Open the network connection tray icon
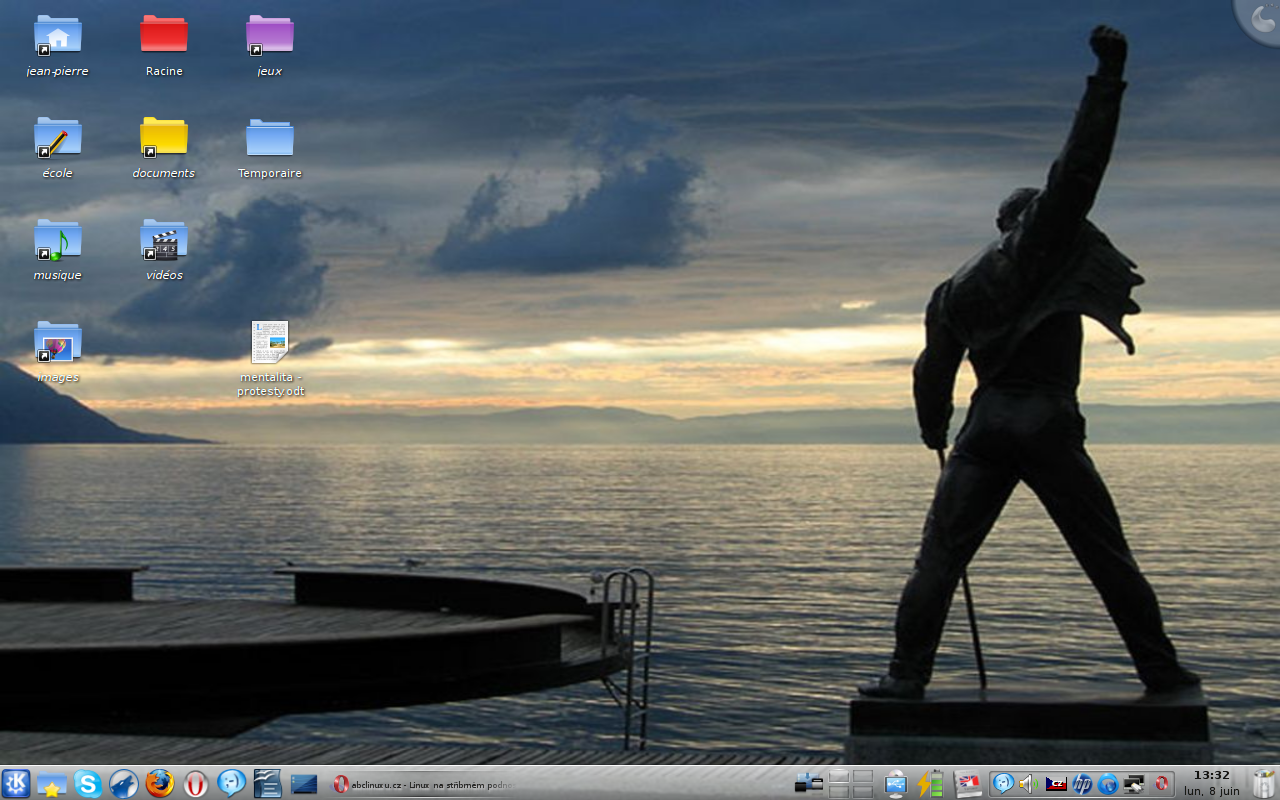This screenshot has width=1280, height=800. click(x=1134, y=784)
